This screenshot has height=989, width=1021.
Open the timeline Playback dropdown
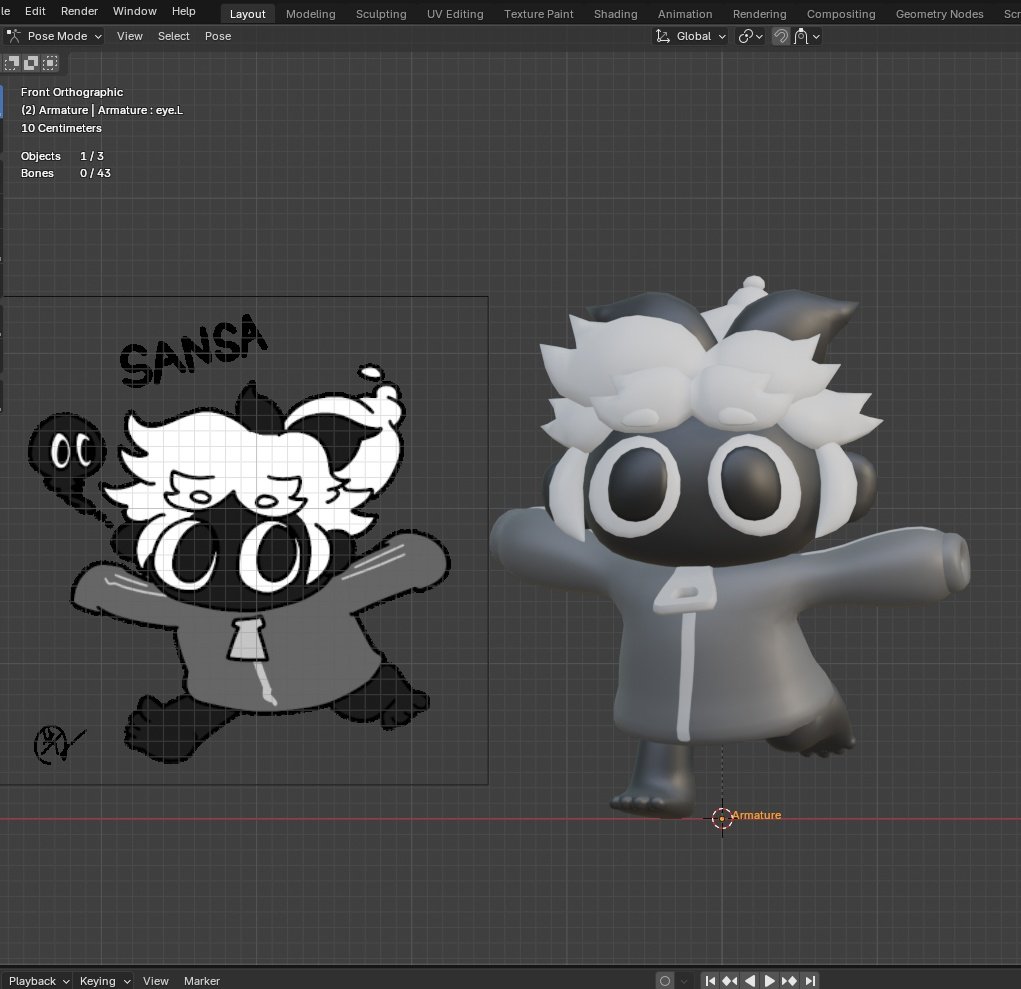point(38,981)
